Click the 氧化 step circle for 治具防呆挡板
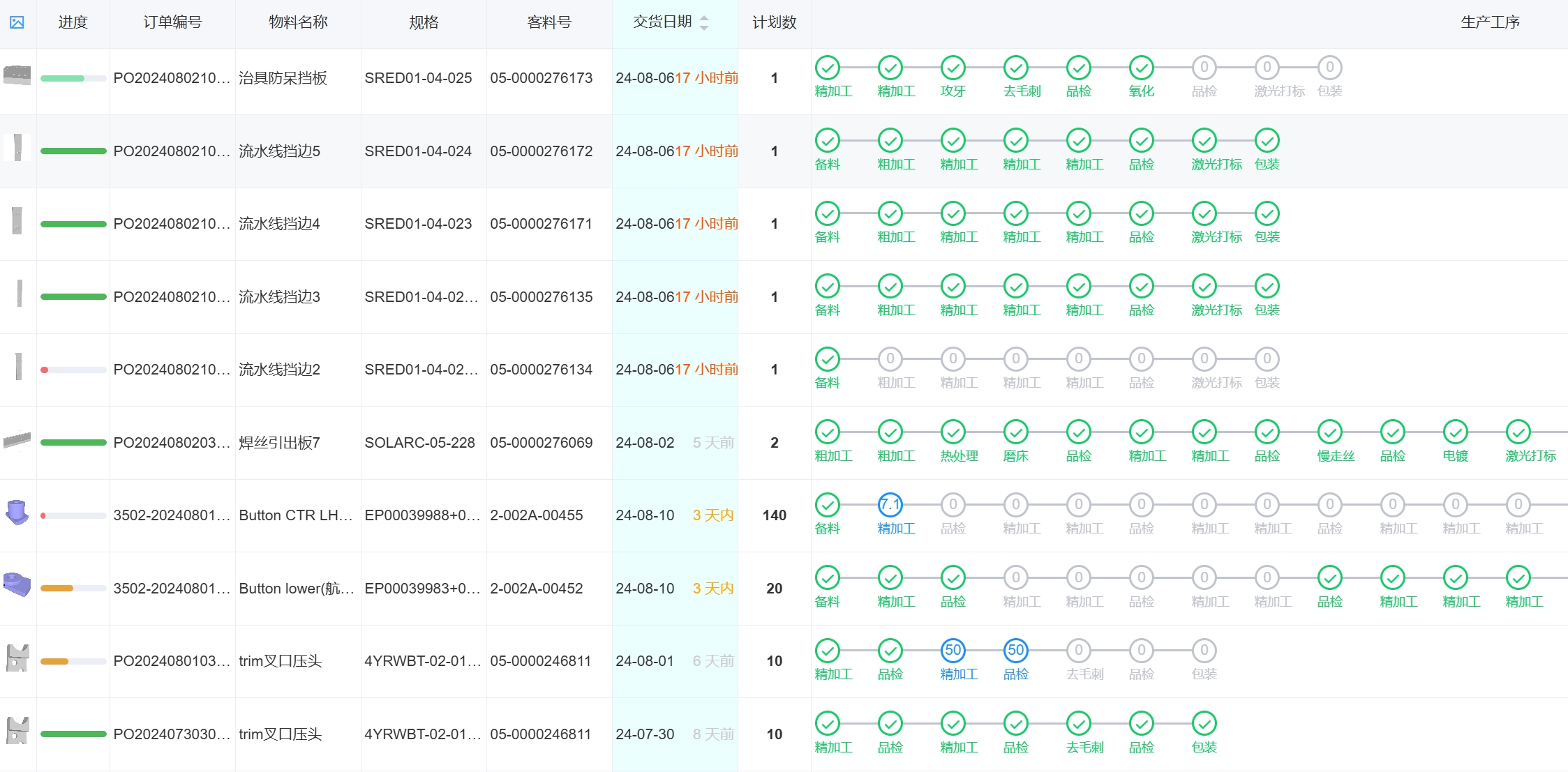The width and height of the screenshot is (1568, 772). tap(1141, 68)
